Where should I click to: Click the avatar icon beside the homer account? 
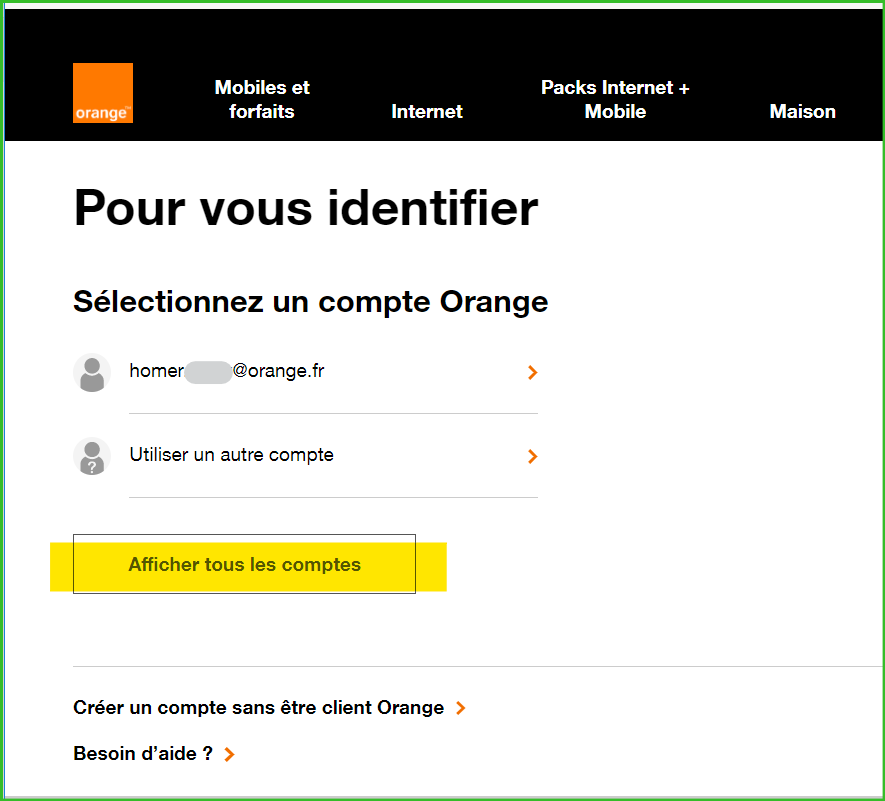coord(92,373)
